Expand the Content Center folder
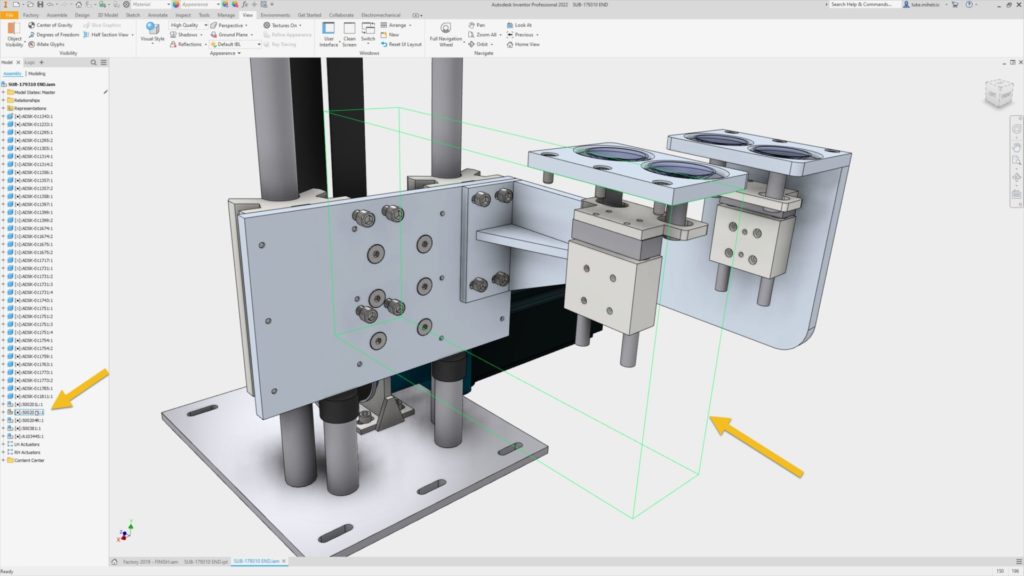1024x576 pixels. [3, 460]
